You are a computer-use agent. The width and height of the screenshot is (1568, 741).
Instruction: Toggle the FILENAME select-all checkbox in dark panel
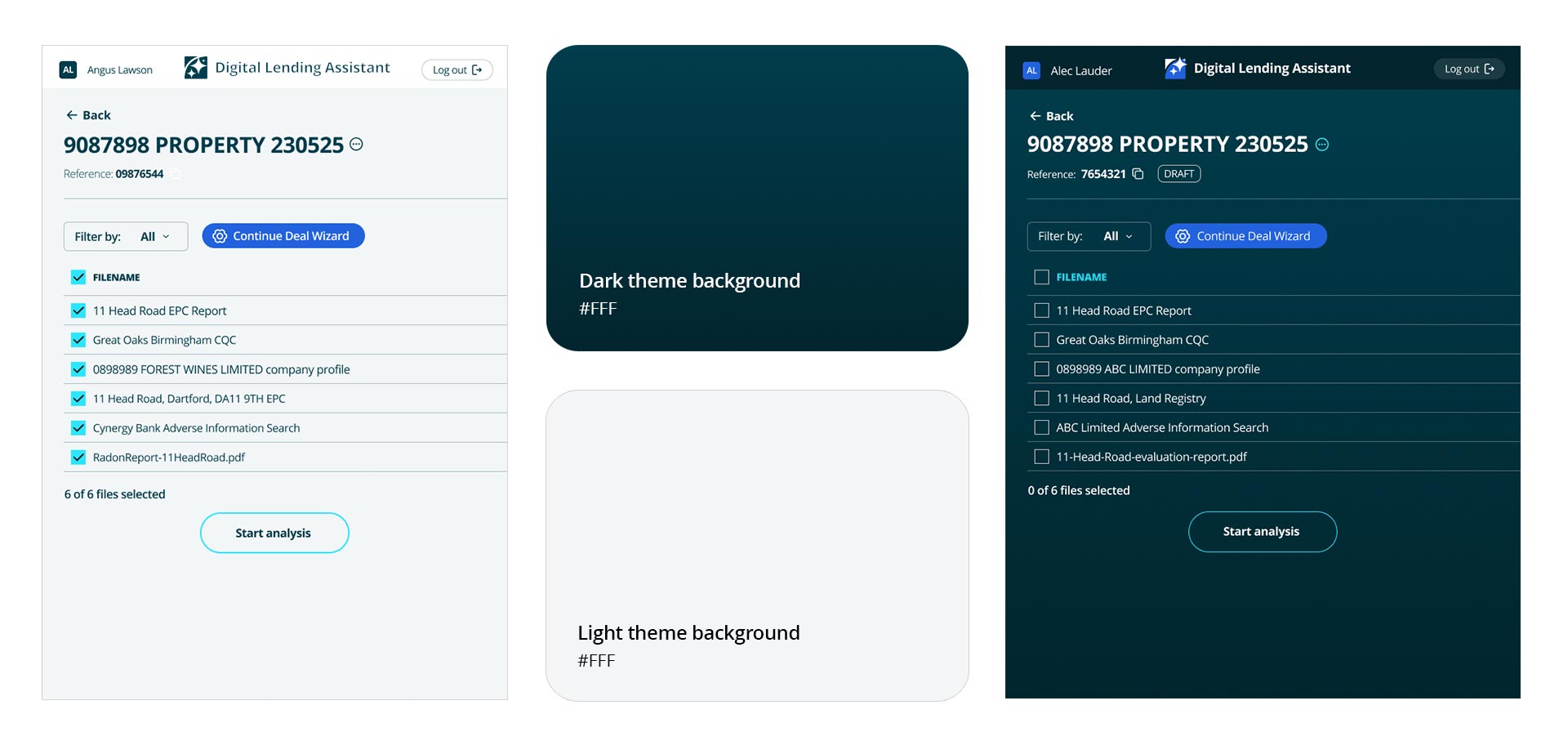point(1041,277)
